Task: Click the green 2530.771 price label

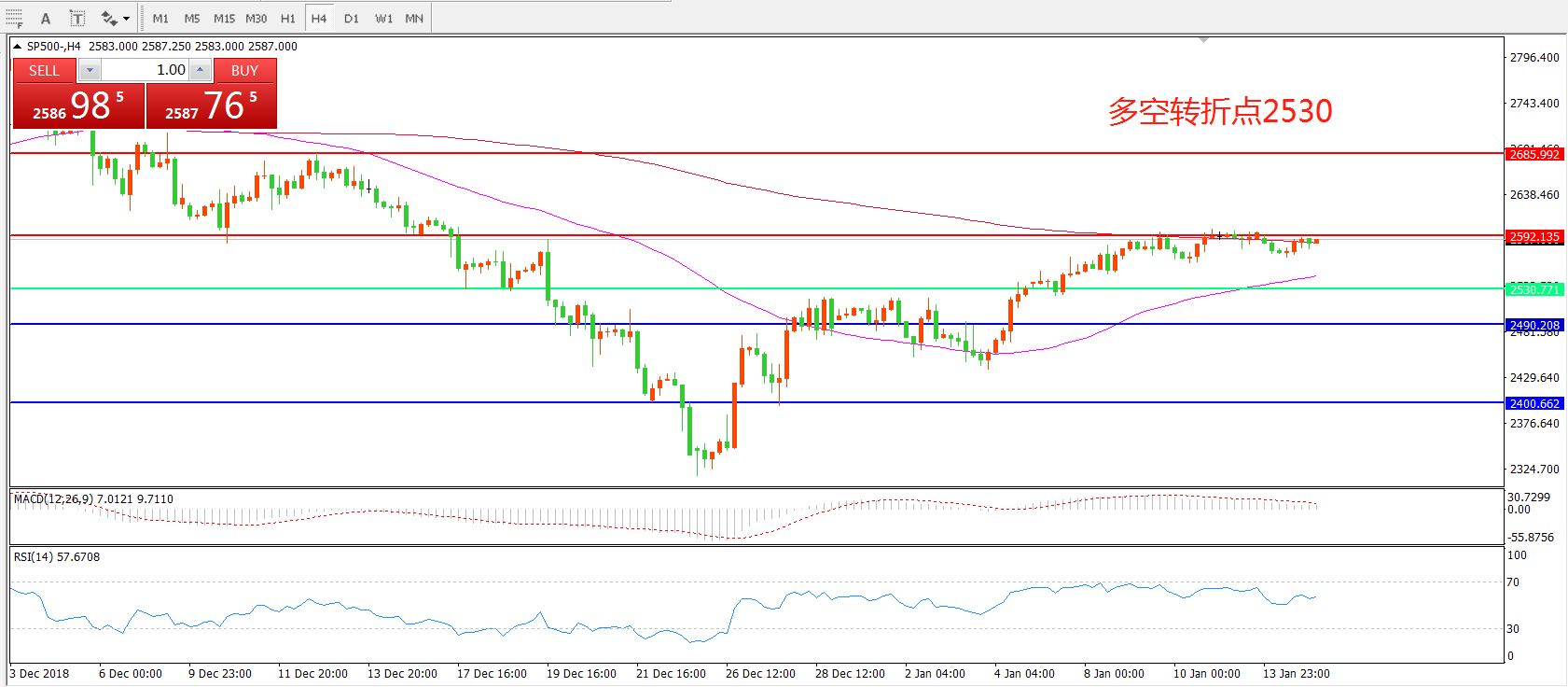Action: click(x=1534, y=289)
